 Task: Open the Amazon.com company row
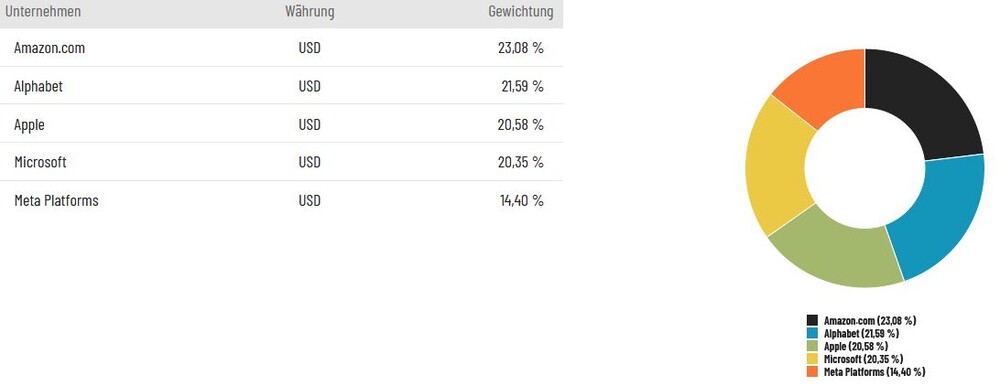click(x=281, y=48)
